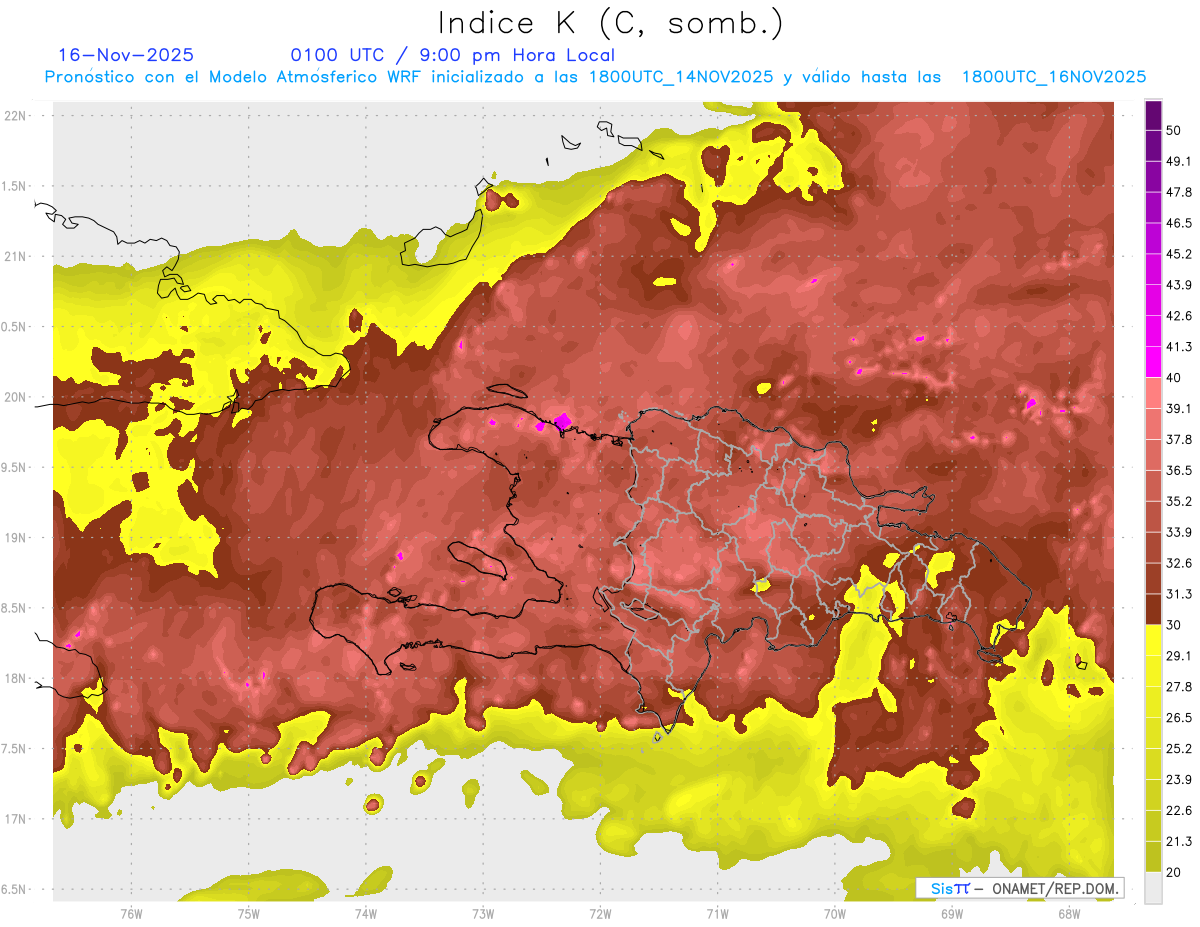
Task: Click the '39.1' colorbar label
Action: pyautogui.click(x=1179, y=408)
